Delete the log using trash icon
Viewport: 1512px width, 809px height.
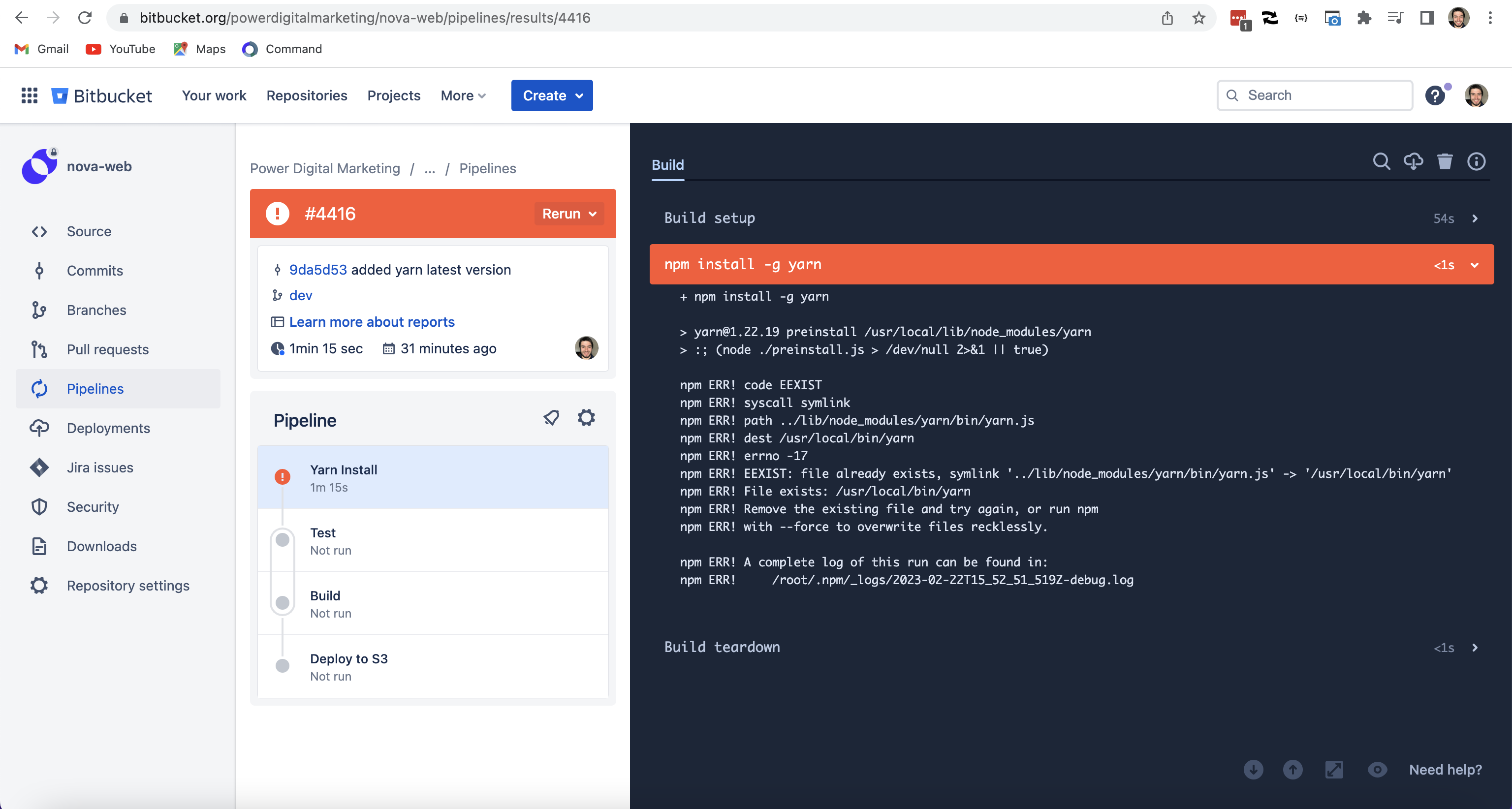1445,161
